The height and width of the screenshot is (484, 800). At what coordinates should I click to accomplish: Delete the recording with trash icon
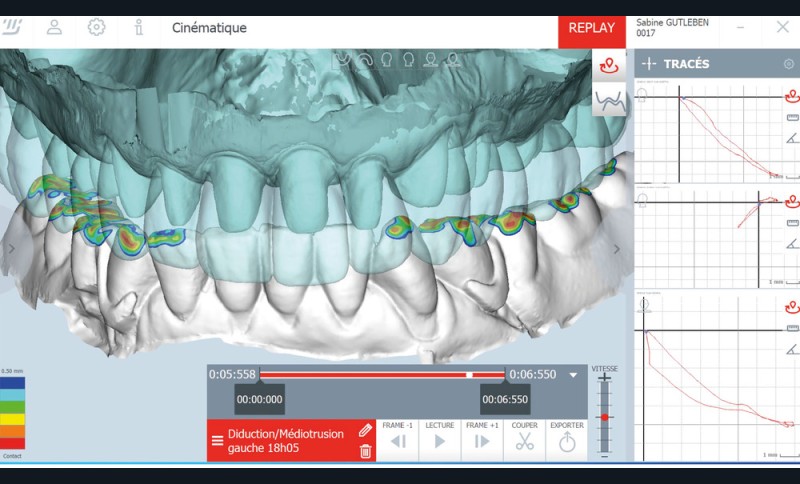click(x=366, y=451)
